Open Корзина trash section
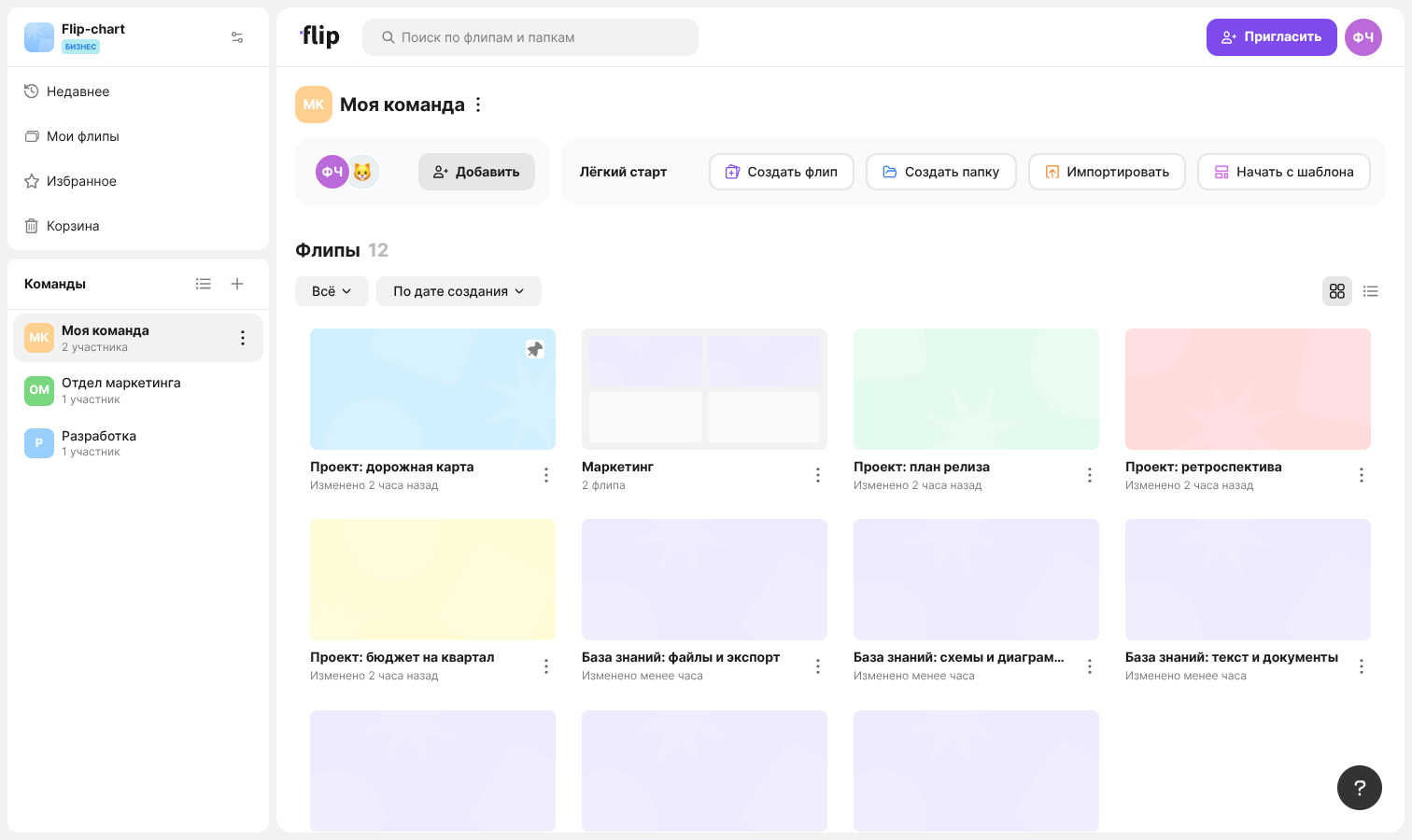1412x840 pixels. pos(138,226)
